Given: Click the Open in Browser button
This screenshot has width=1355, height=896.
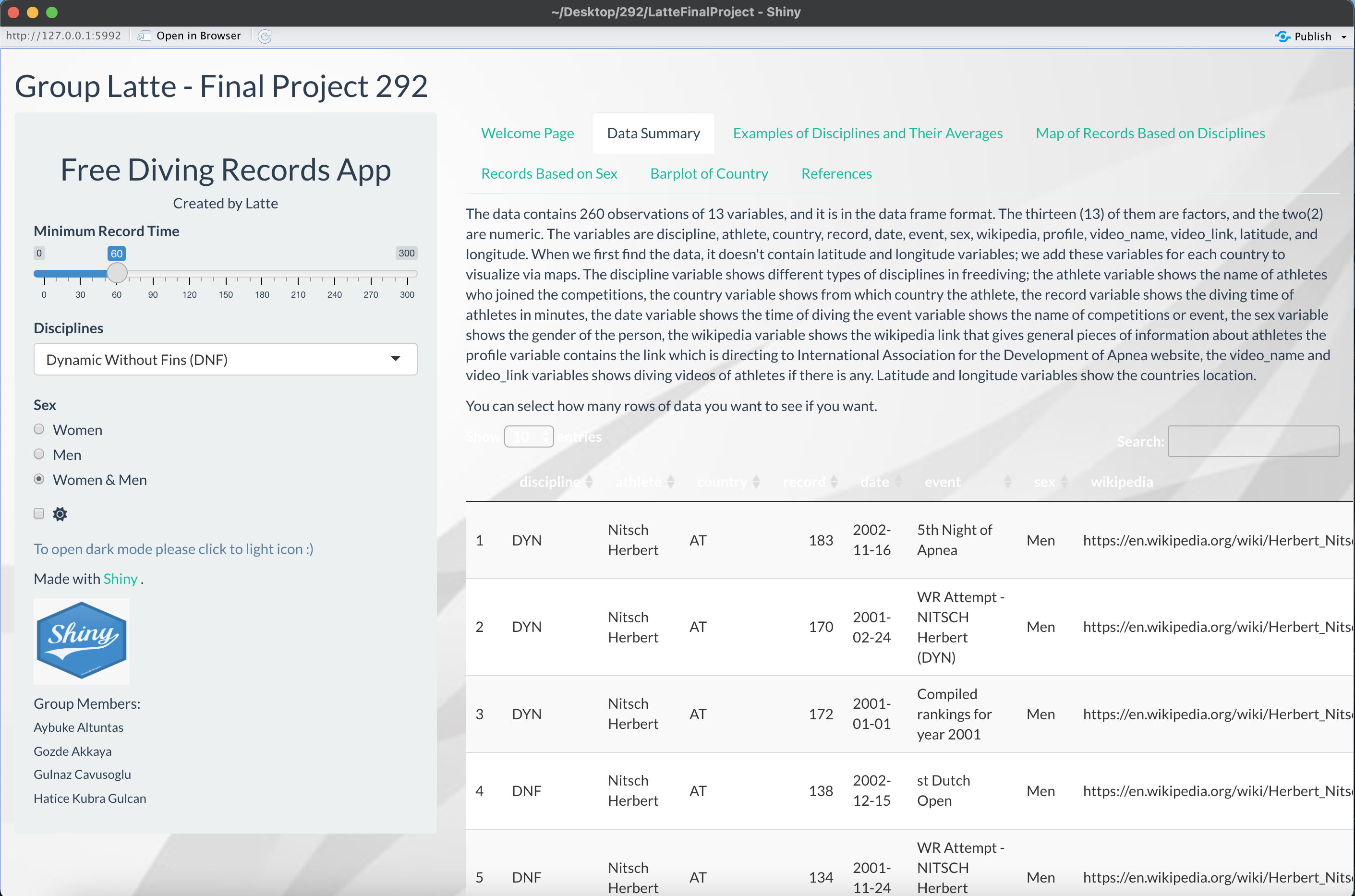Looking at the screenshot, I should (x=189, y=36).
